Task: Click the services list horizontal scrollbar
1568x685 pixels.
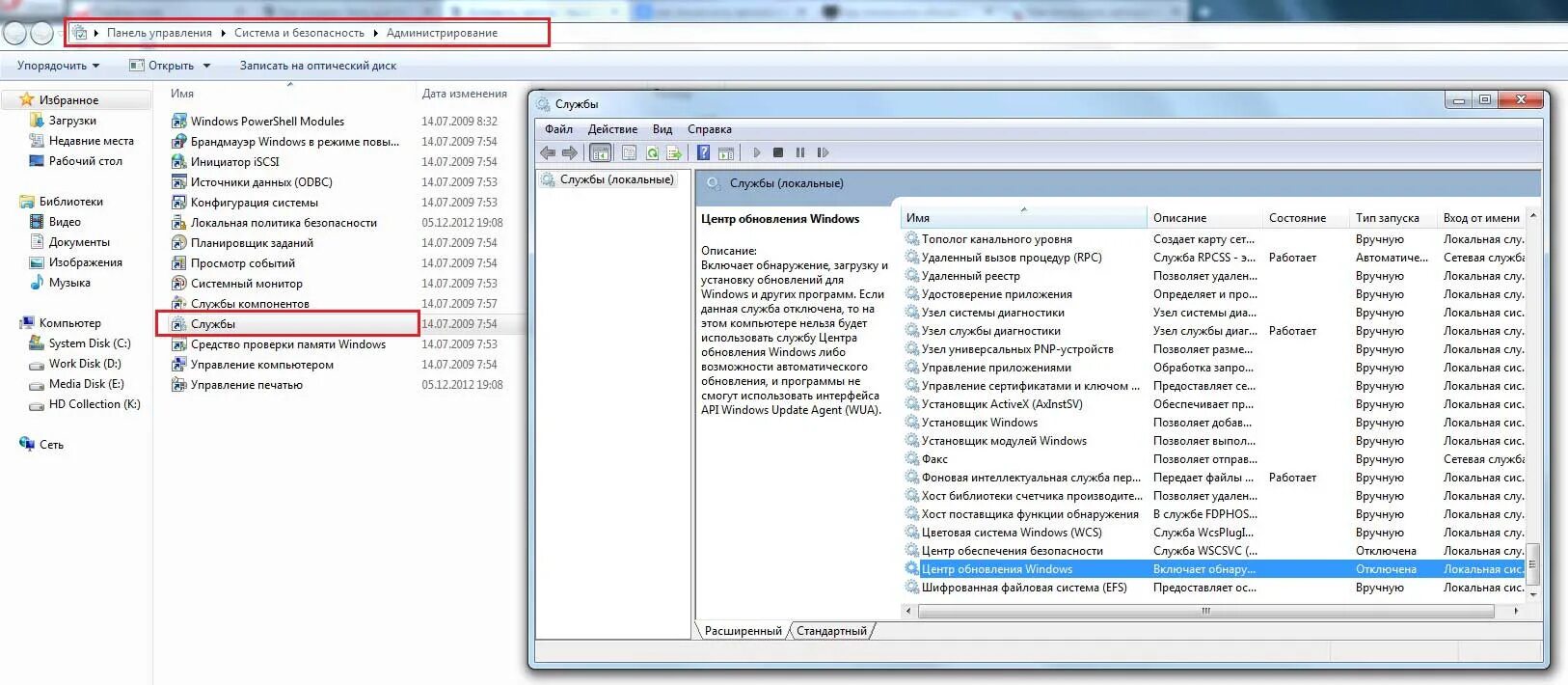Action: point(1205,611)
